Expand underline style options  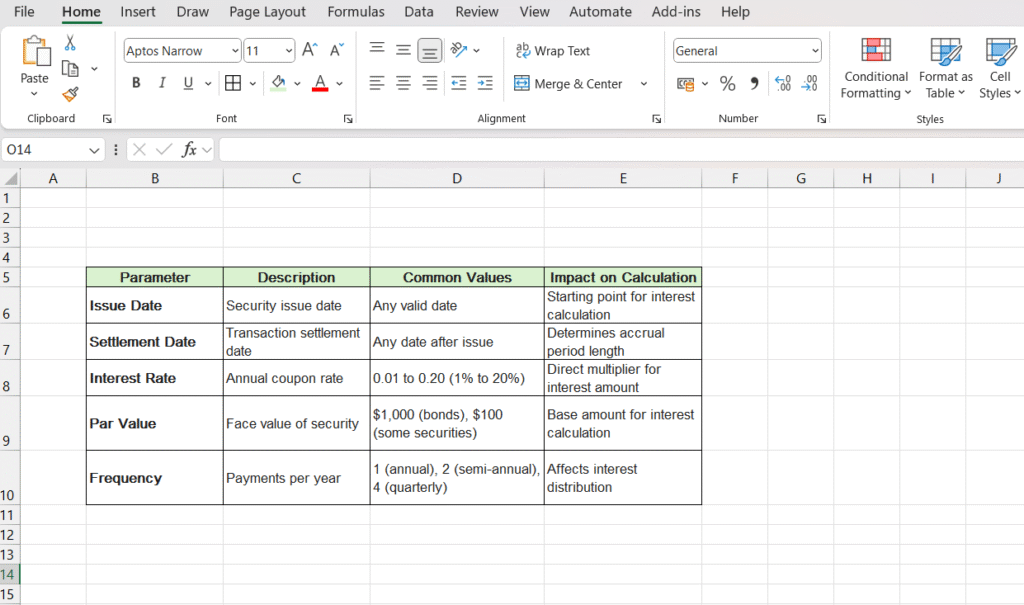(x=208, y=84)
